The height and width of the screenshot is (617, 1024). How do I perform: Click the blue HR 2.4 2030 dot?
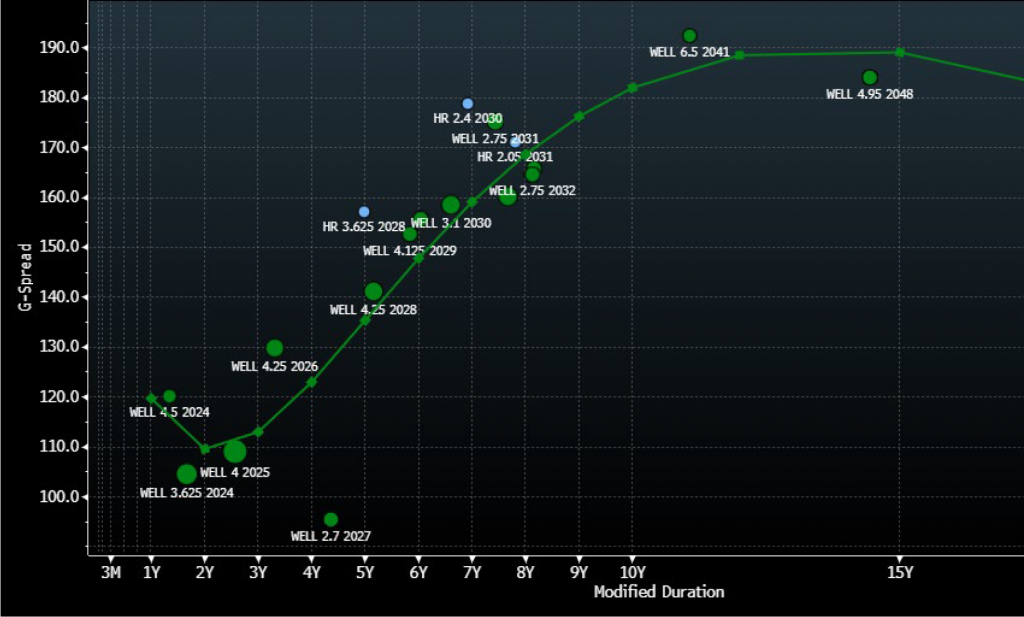click(x=467, y=104)
